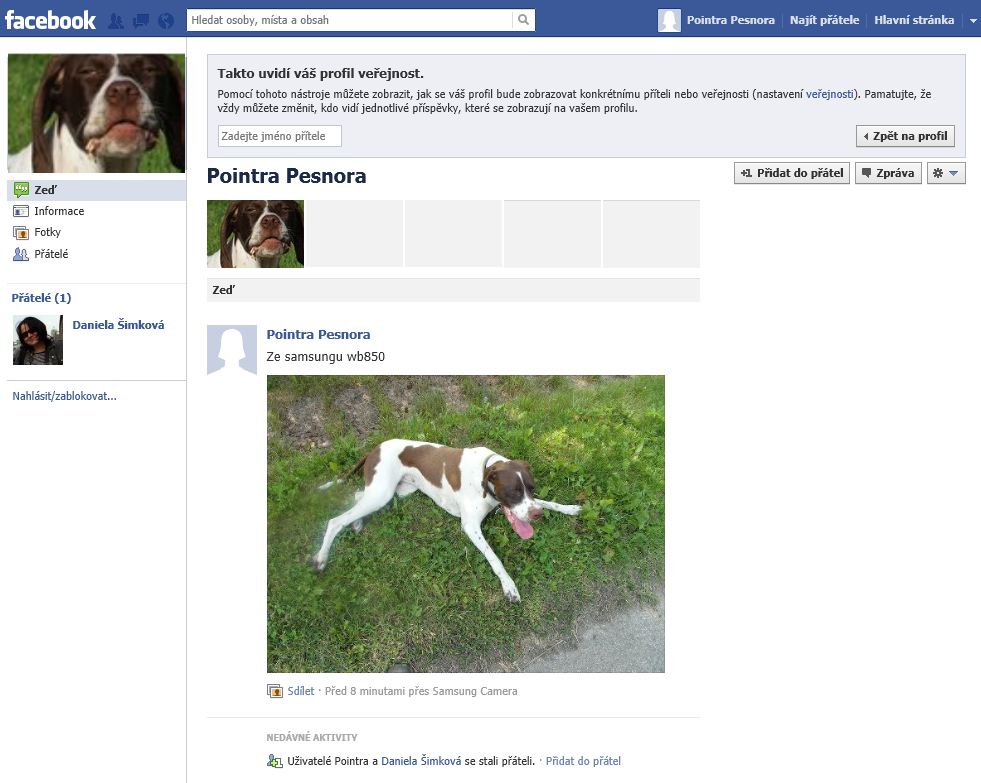981x783 pixels.
Task: Click the post author's silhouette avatar
Action: pos(231,350)
